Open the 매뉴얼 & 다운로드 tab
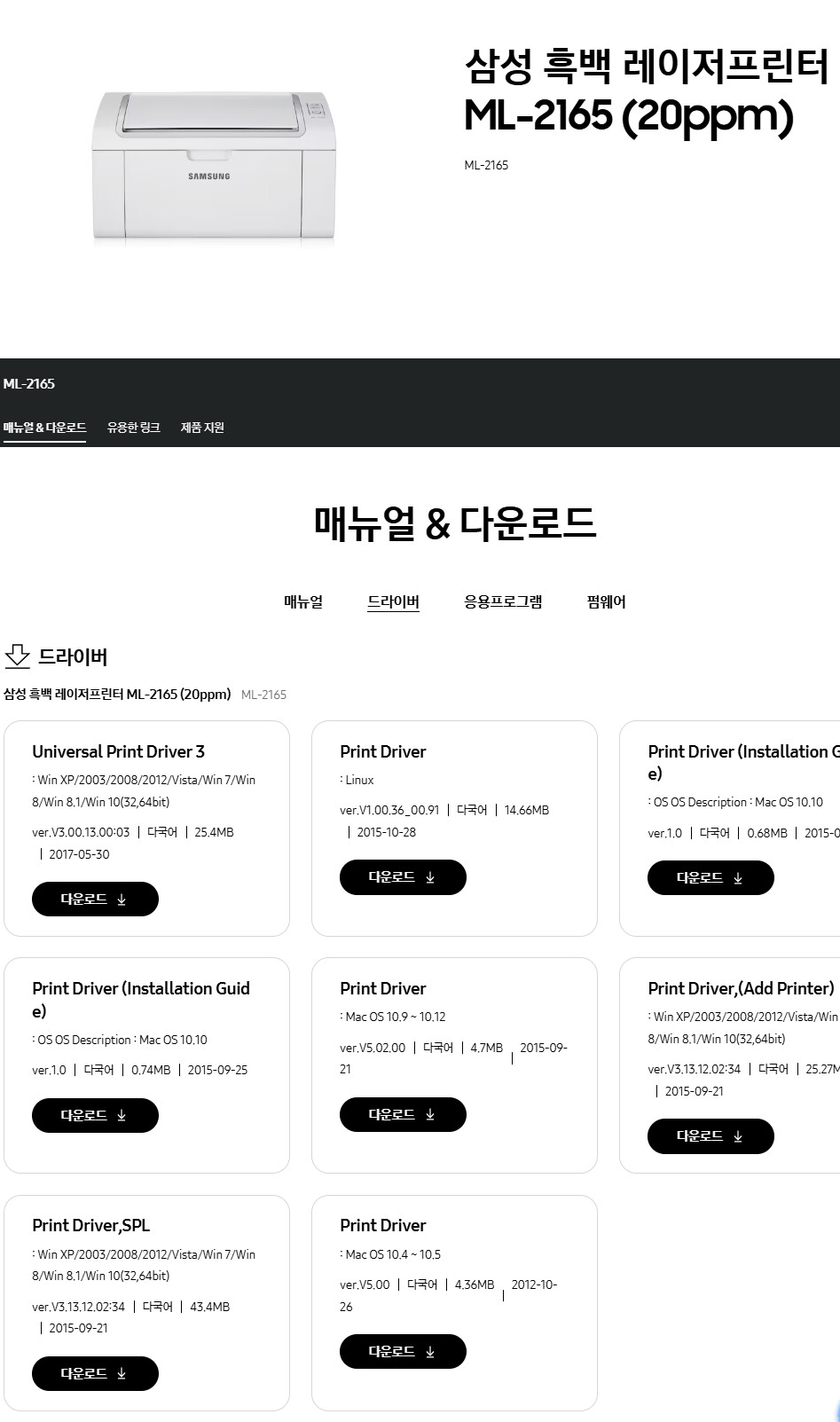 tap(44, 428)
